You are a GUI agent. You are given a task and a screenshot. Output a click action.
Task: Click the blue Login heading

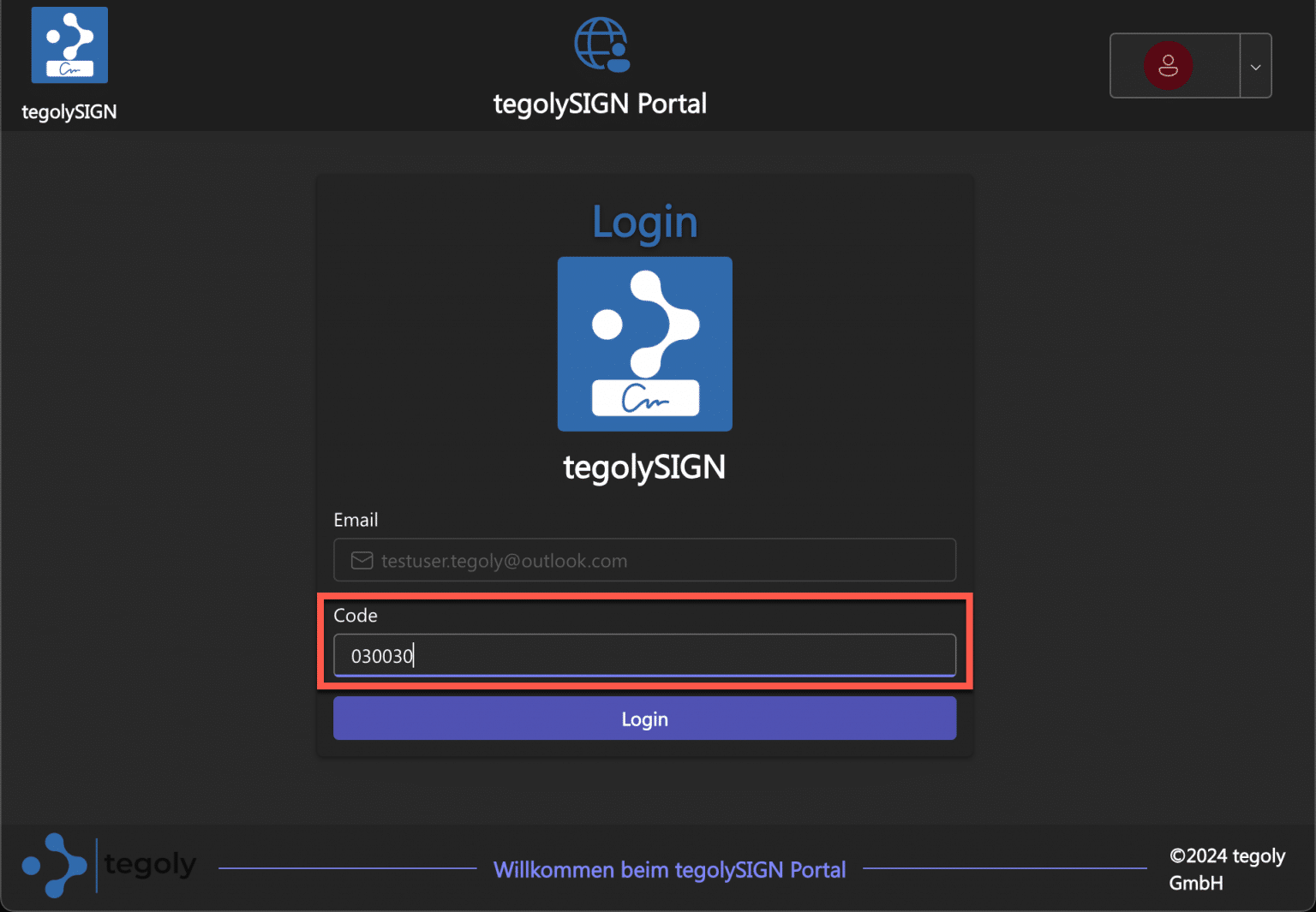pos(644,221)
